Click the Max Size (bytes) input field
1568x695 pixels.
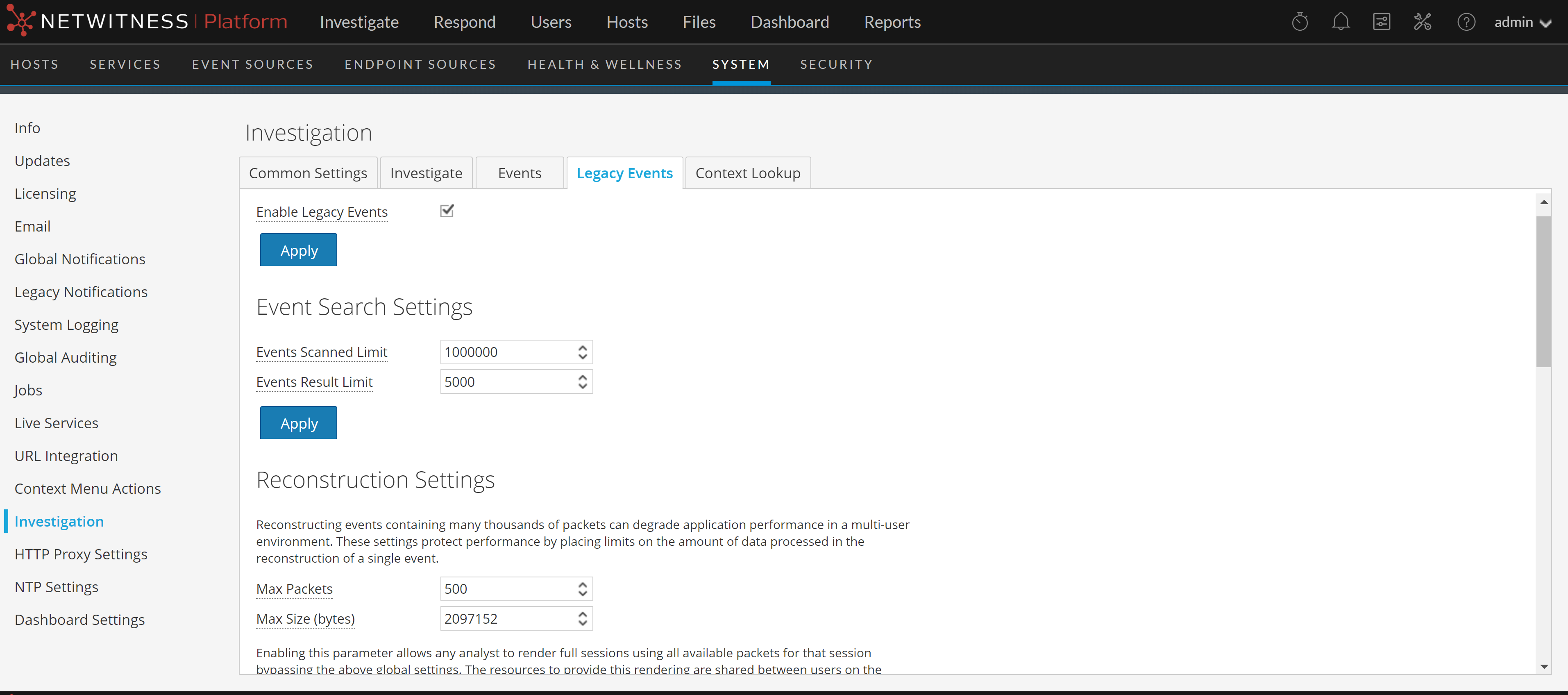click(x=508, y=618)
